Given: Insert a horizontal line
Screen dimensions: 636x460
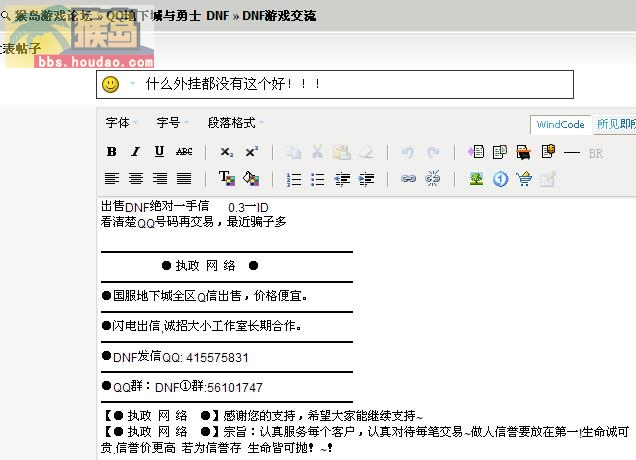Looking at the screenshot, I should [x=572, y=153].
